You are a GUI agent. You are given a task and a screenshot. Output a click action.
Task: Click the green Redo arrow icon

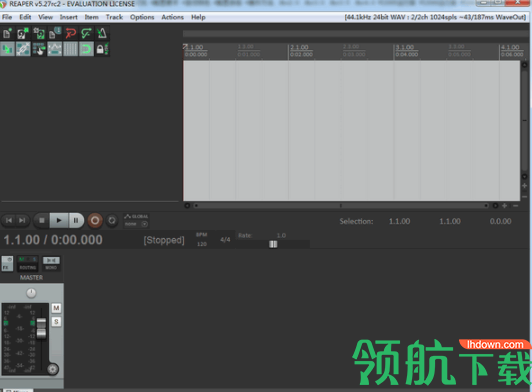click(x=87, y=33)
